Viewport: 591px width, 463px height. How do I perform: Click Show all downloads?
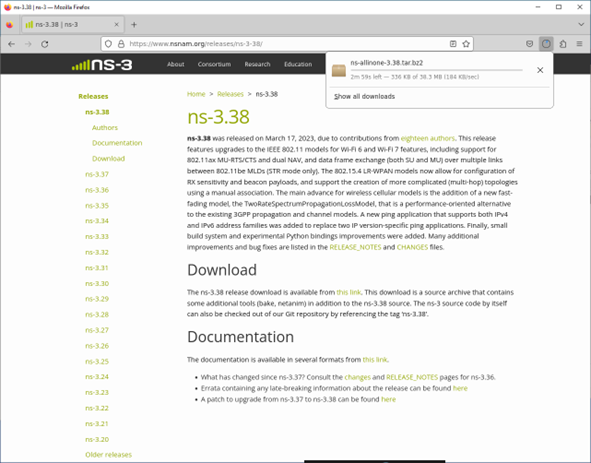(364, 97)
